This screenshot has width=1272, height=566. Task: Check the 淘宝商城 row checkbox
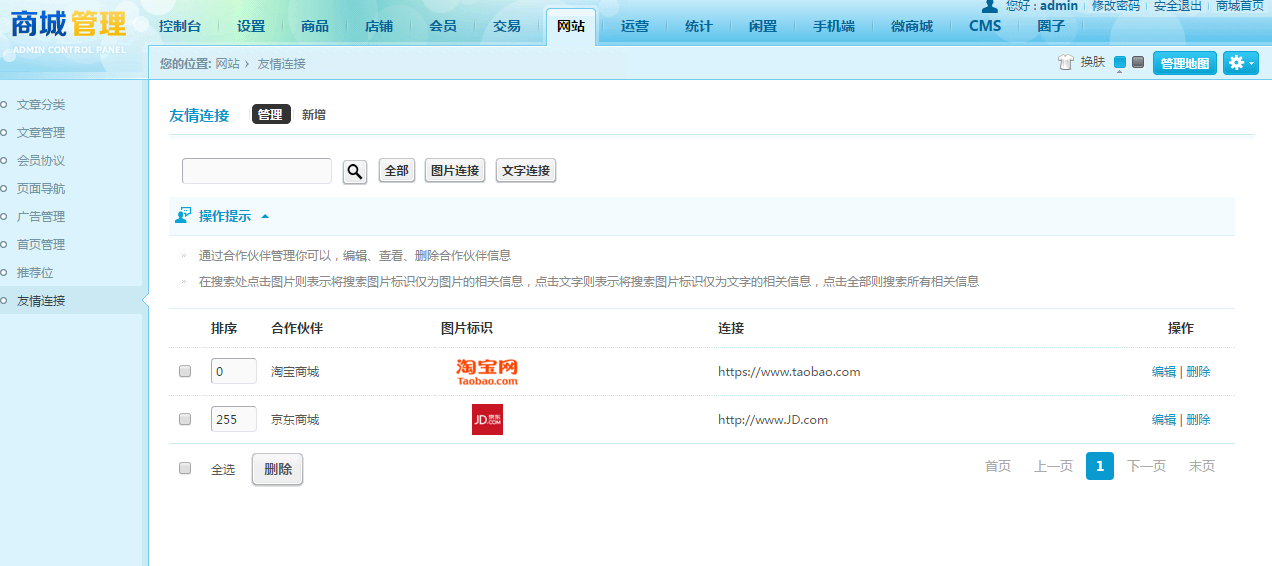(185, 371)
